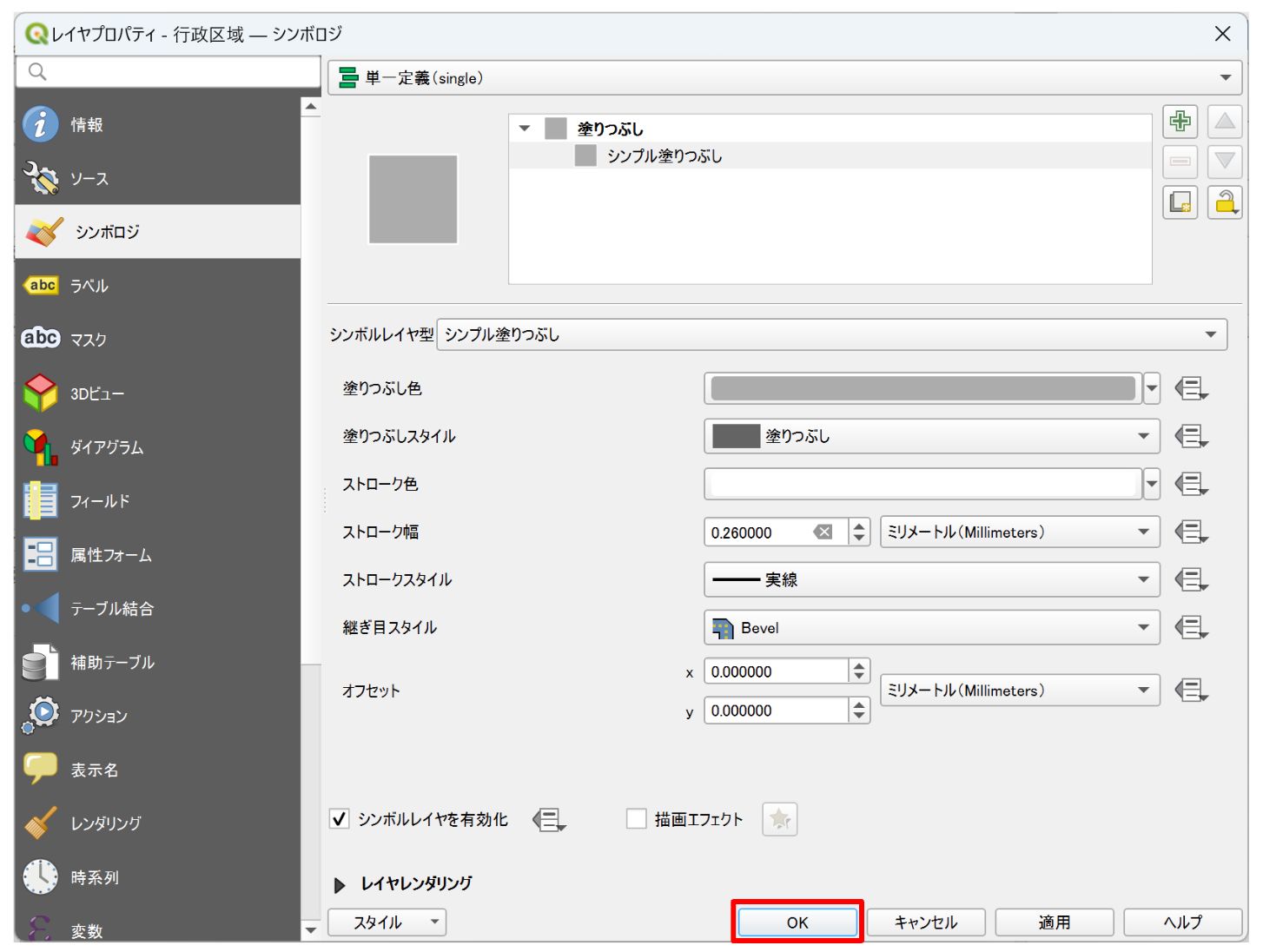Add a new symbol layer with plus icon
Screen dimensions: 1263x952
point(1180,121)
